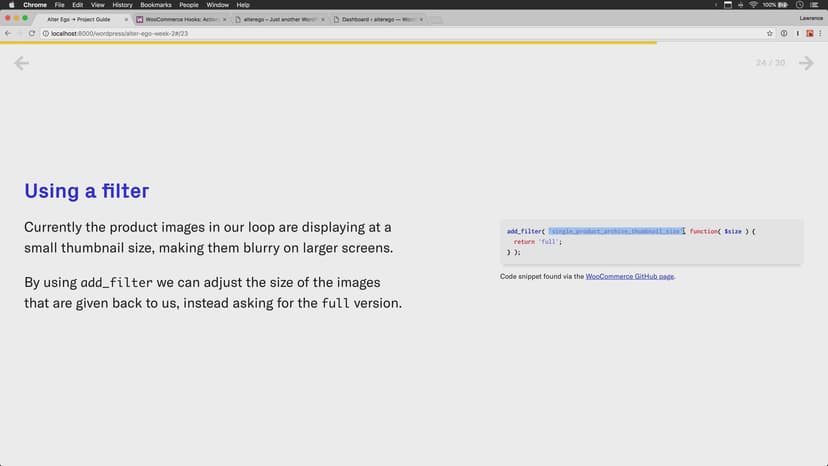Advance to next slide with right arrow
The width and height of the screenshot is (828, 466).
coord(806,63)
